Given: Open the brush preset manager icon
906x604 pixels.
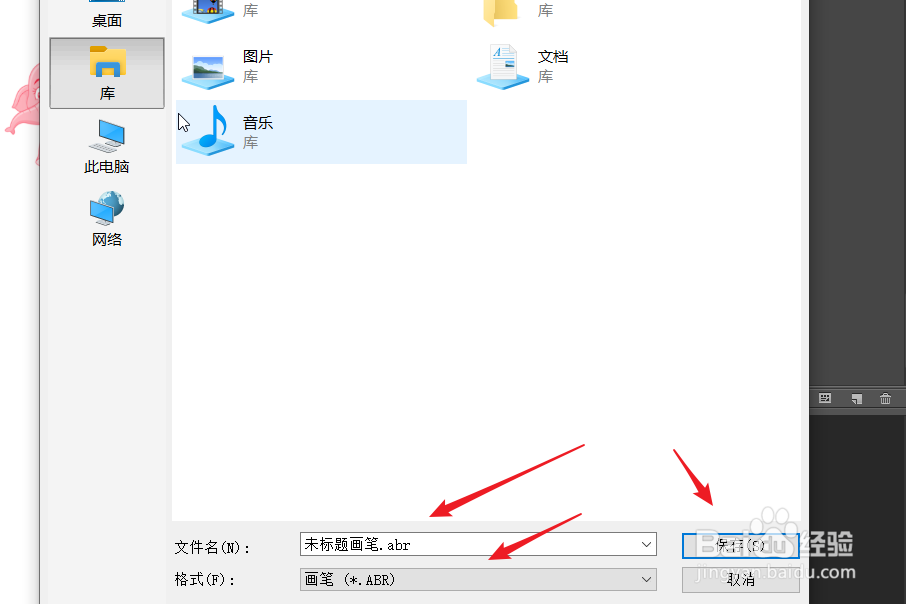Looking at the screenshot, I should click(x=825, y=398).
